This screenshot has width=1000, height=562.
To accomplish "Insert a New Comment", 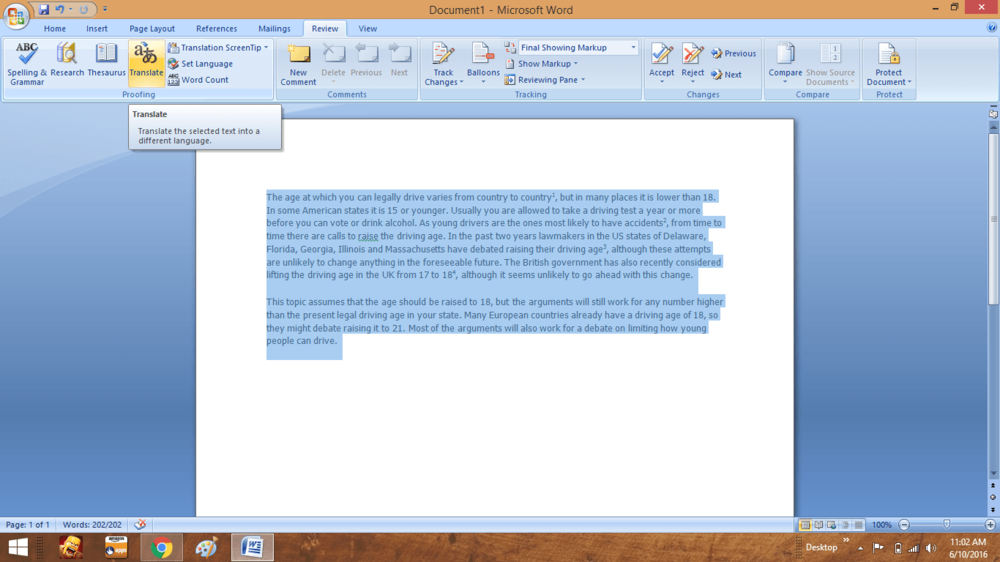I will click(x=298, y=64).
